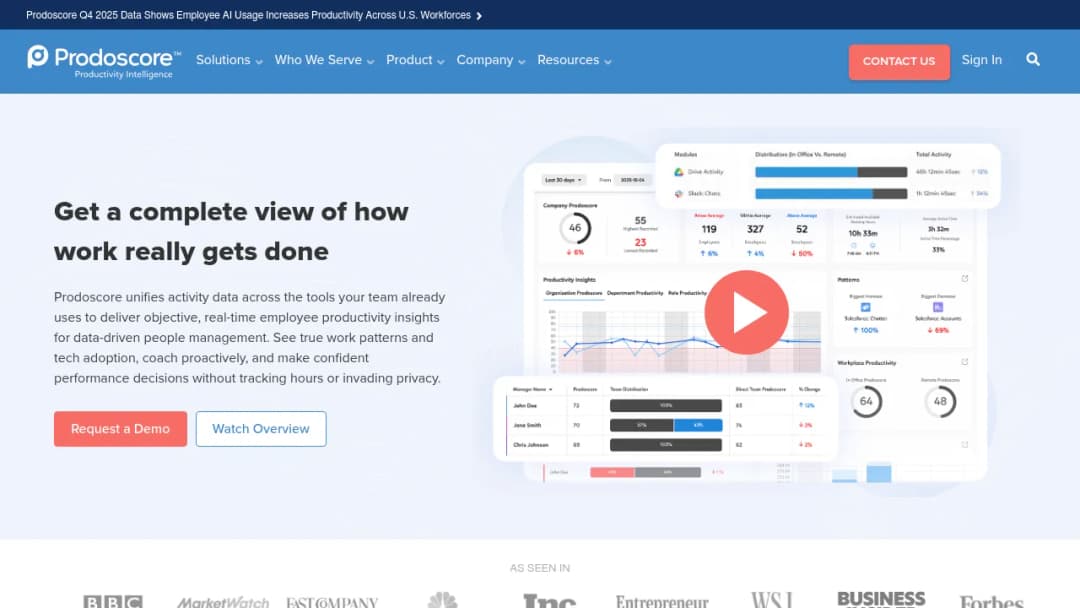This screenshot has height=608, width=1080.
Task: Expand the Resources menu
Action: [x=574, y=60]
